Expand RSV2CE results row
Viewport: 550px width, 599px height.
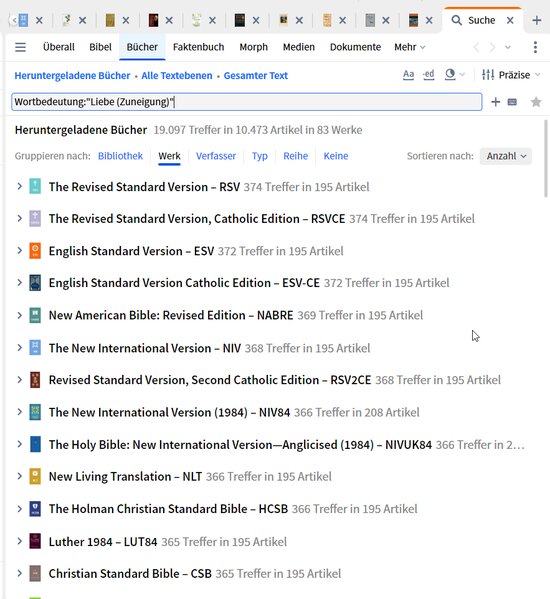[19, 380]
